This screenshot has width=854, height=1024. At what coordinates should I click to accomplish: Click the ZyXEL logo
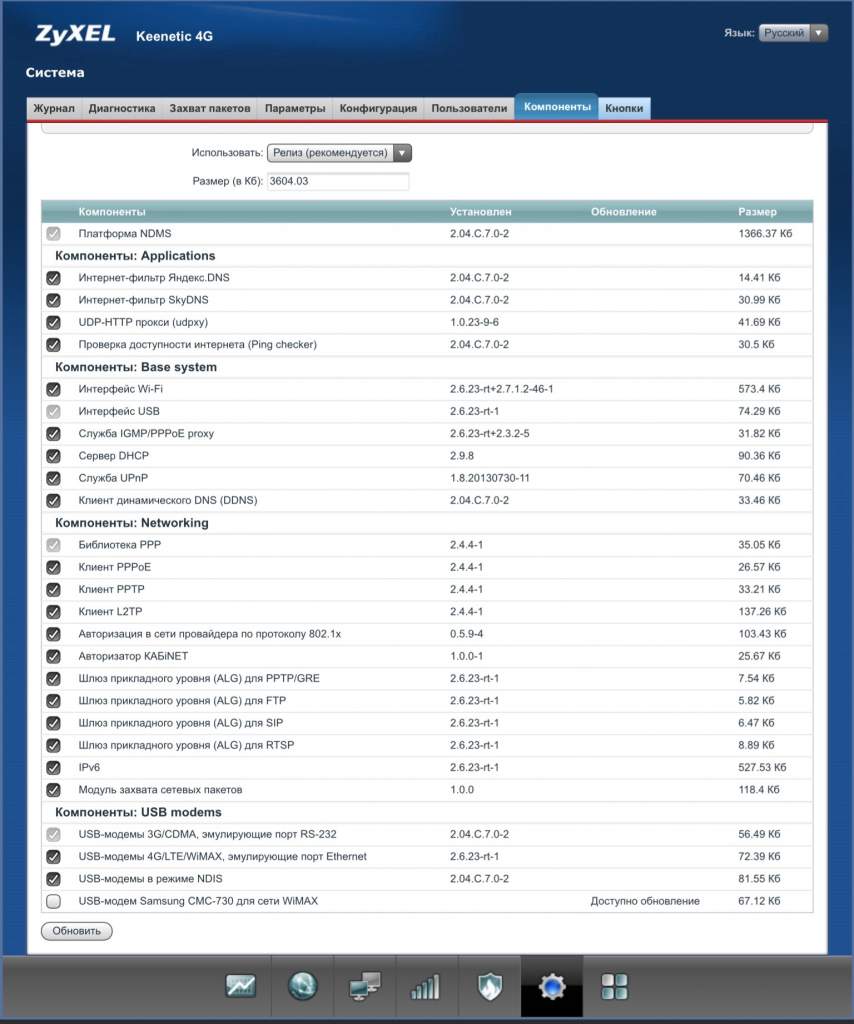pos(75,35)
